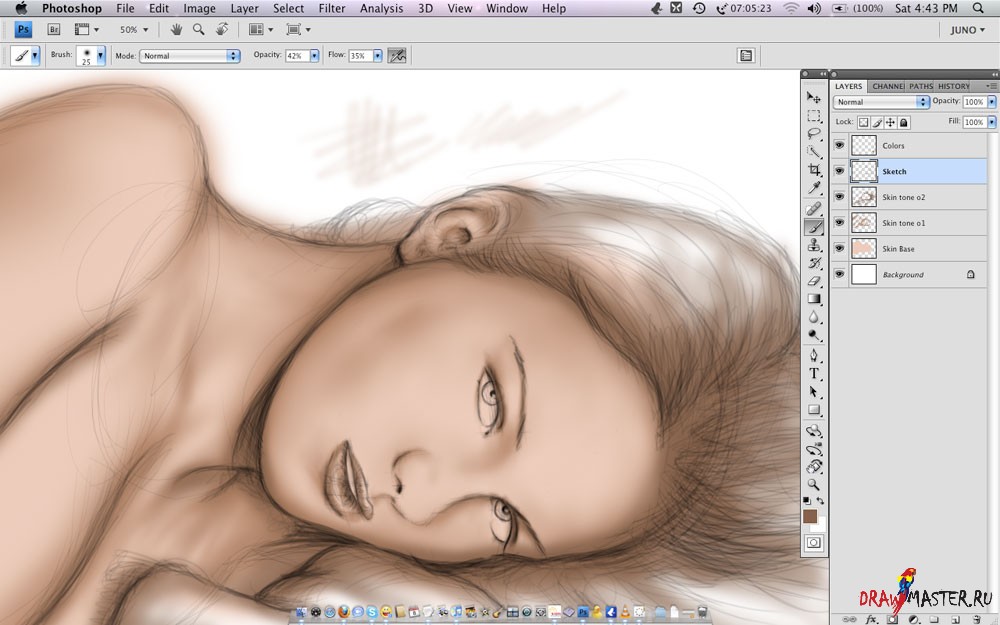Image resolution: width=1000 pixels, height=625 pixels.
Task: Open the layer Fill dropdown arrow
Action: pos(992,122)
